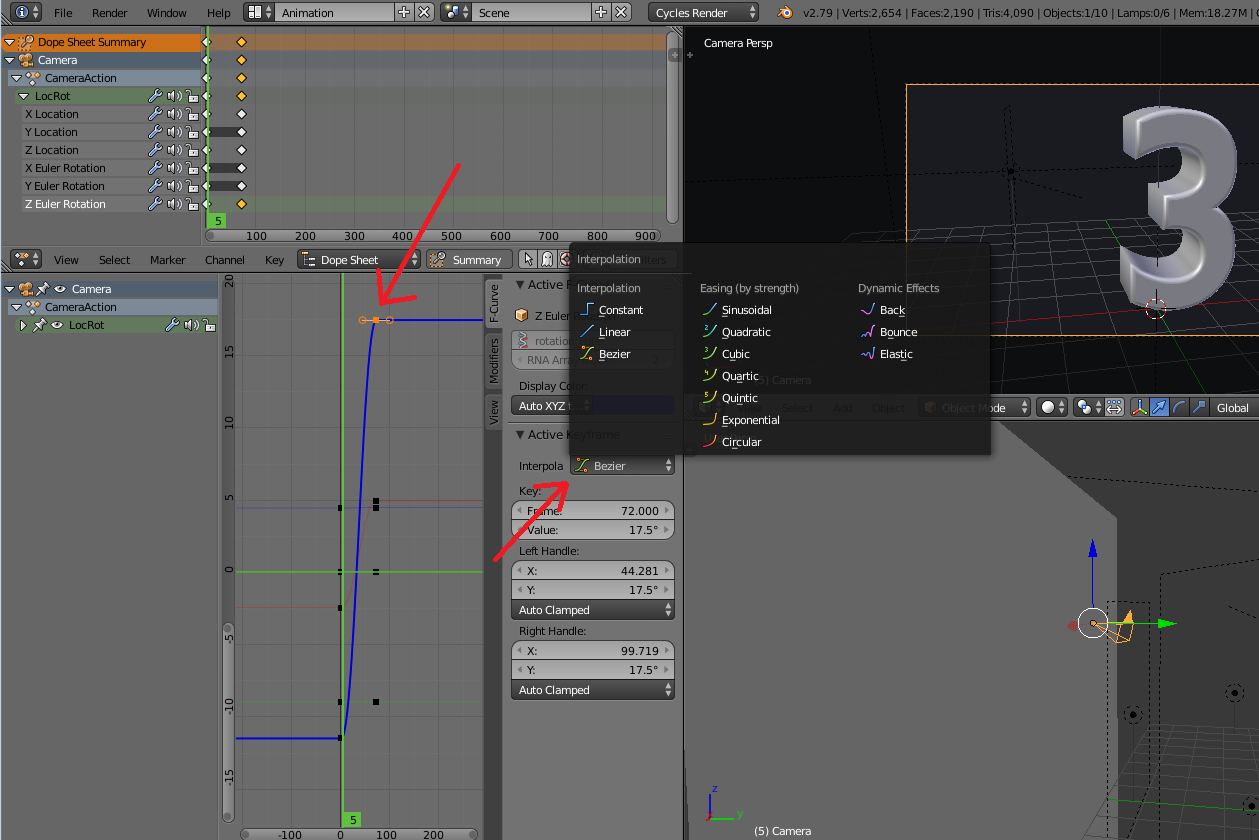Screen dimensions: 1259x840
Task: Delete the current Scene
Action: 621,13
